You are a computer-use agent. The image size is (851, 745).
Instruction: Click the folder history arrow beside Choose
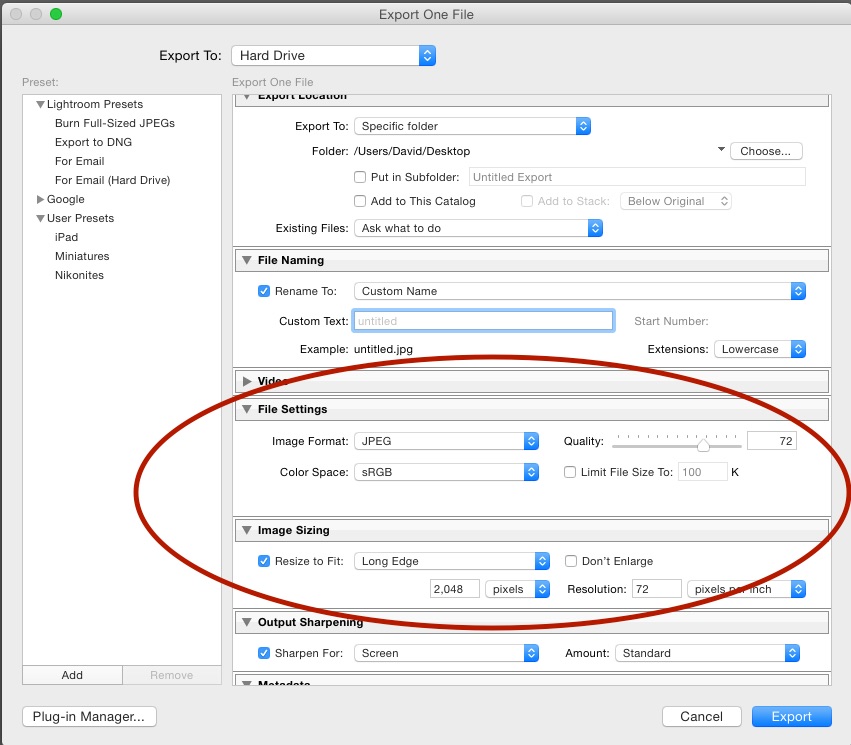721,150
